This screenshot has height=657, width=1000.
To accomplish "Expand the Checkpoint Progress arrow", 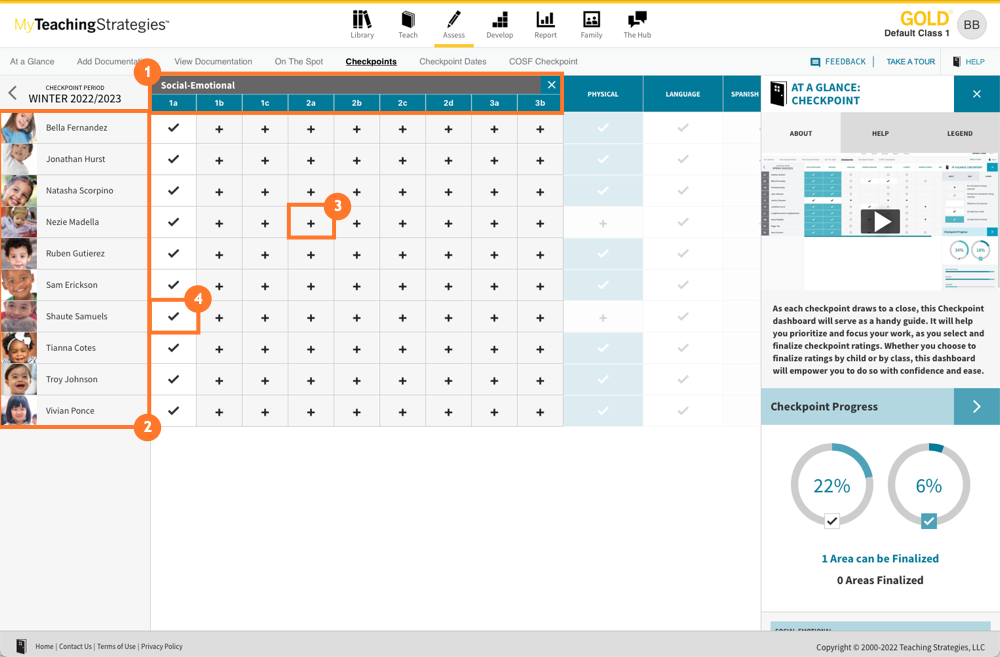I will (976, 407).
